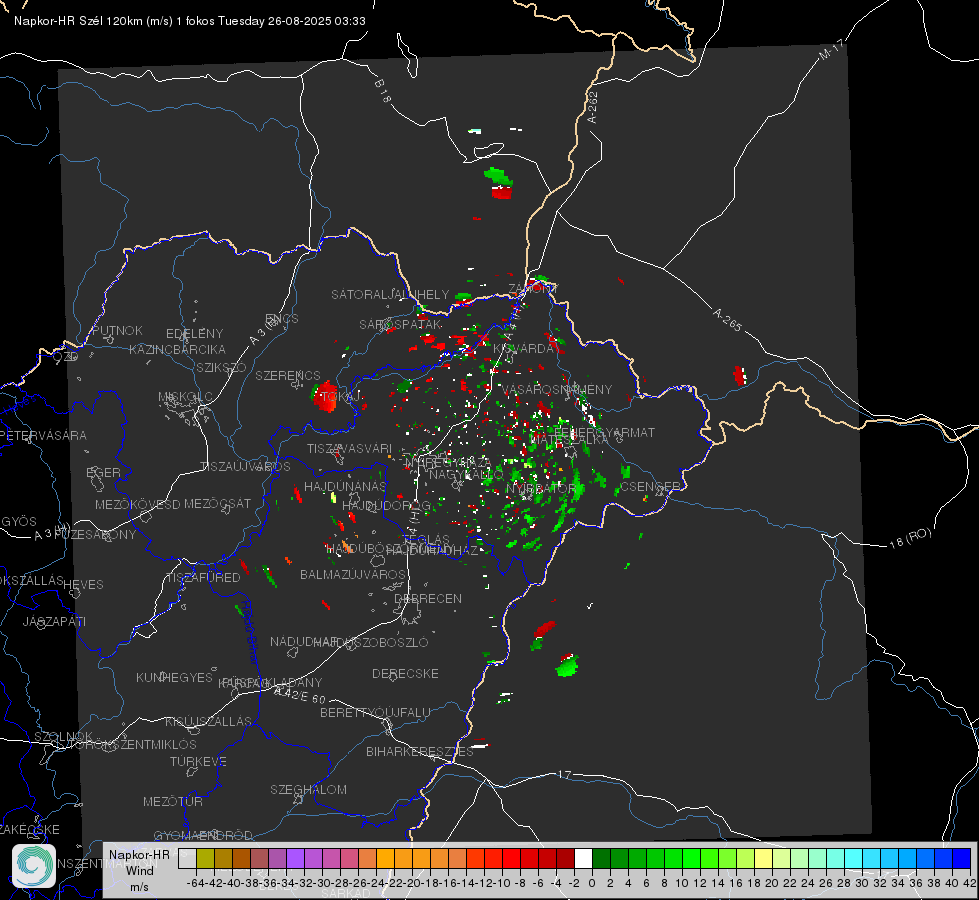Click the olive swatch above the -64 label
Viewport: 979px width, 900px height.
tap(205, 858)
